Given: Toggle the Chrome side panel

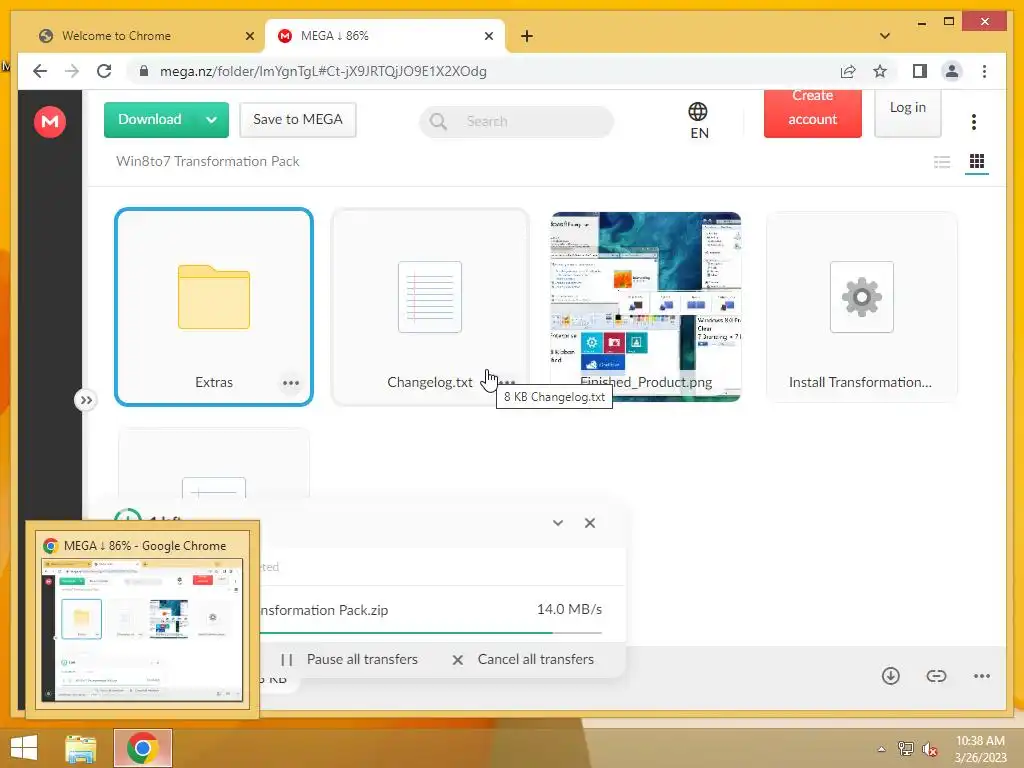Looking at the screenshot, I should (920, 71).
